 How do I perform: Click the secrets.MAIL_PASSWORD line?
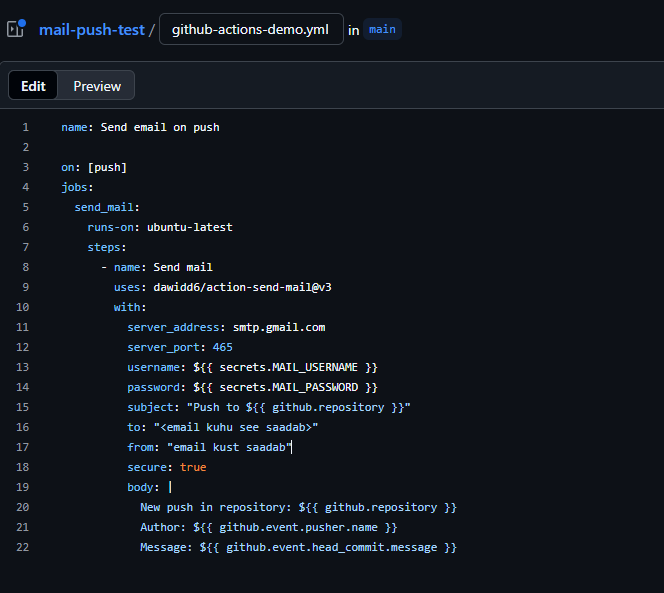click(252, 387)
